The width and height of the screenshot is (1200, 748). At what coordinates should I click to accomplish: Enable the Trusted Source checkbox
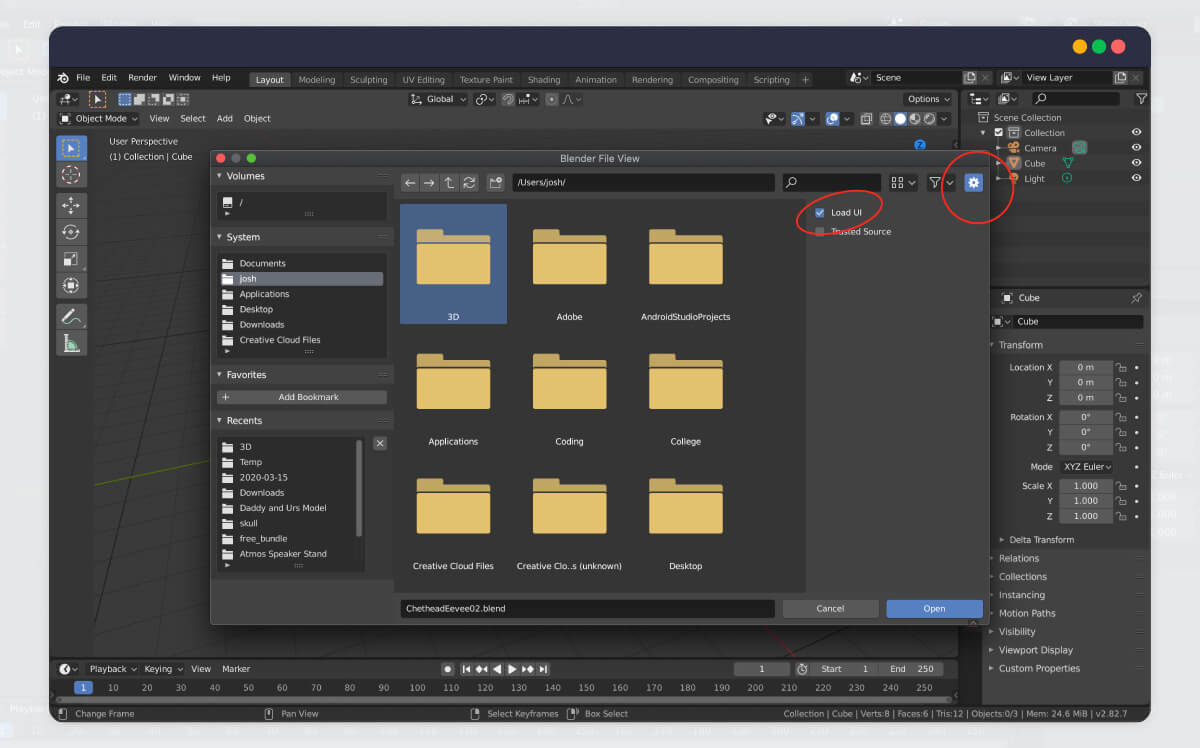pyautogui.click(x=820, y=232)
